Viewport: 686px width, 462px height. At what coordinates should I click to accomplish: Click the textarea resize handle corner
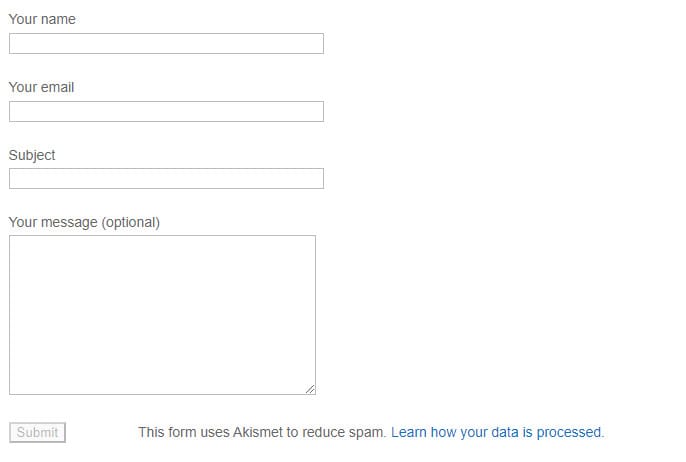coord(310,389)
